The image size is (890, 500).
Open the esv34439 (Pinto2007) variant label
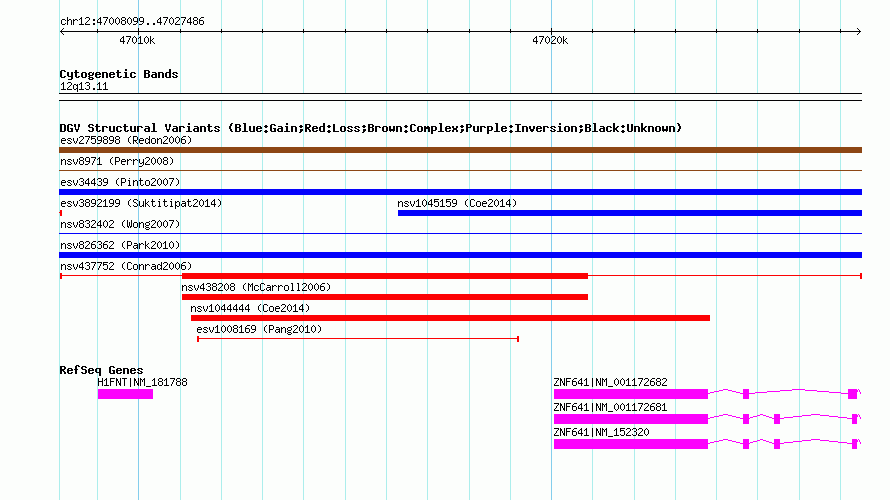tap(120, 182)
